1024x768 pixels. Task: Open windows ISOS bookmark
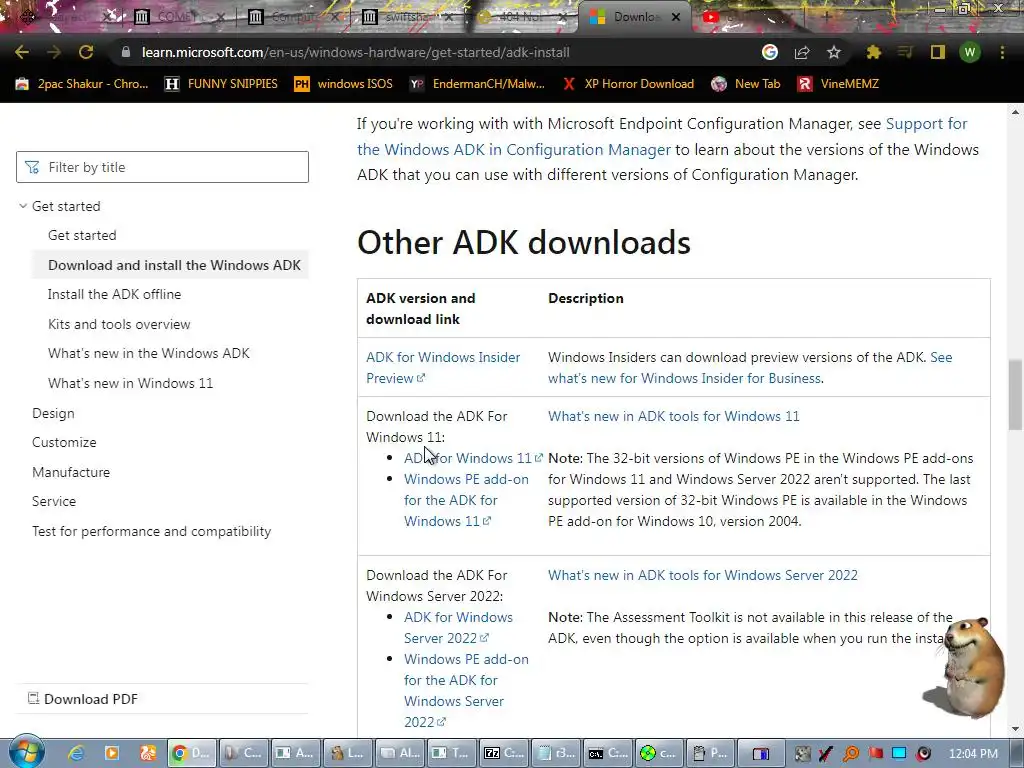point(344,84)
